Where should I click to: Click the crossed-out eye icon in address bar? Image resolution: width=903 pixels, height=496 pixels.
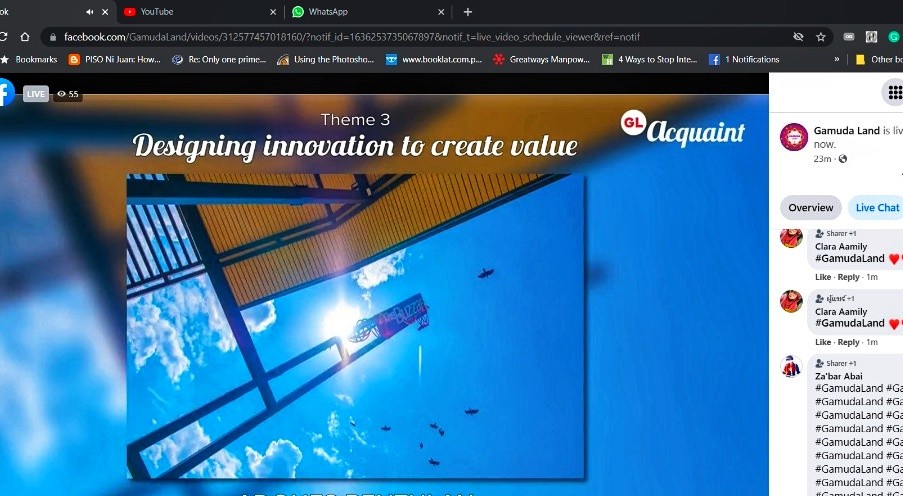pyautogui.click(x=798, y=37)
